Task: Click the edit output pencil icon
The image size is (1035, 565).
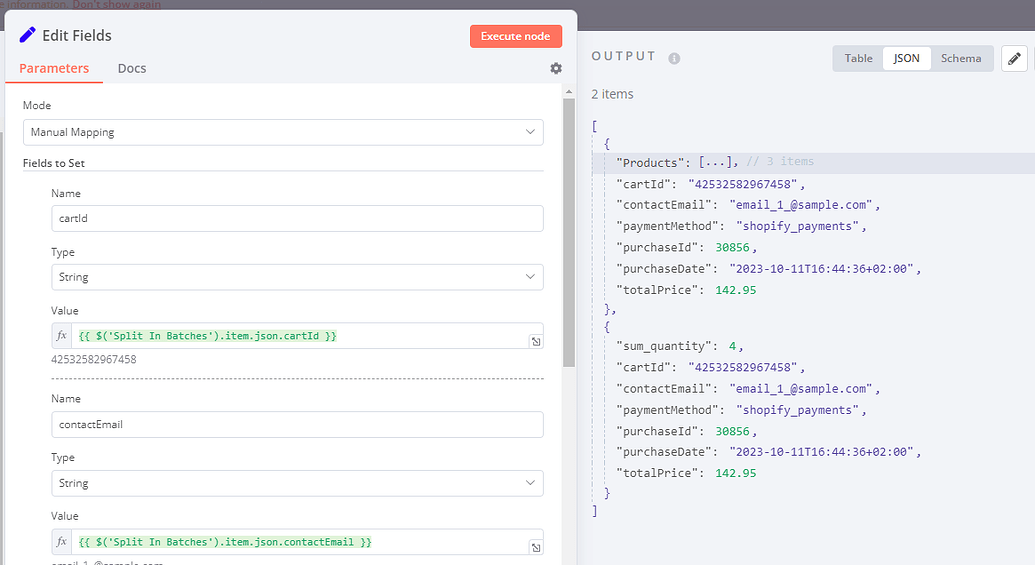Action: click(x=1014, y=59)
